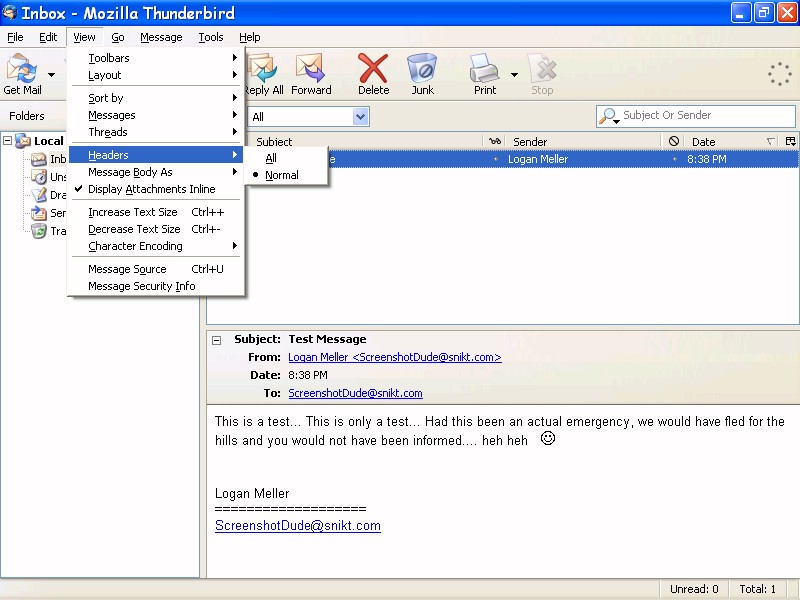
Task: Open the Help menu
Action: 249,37
